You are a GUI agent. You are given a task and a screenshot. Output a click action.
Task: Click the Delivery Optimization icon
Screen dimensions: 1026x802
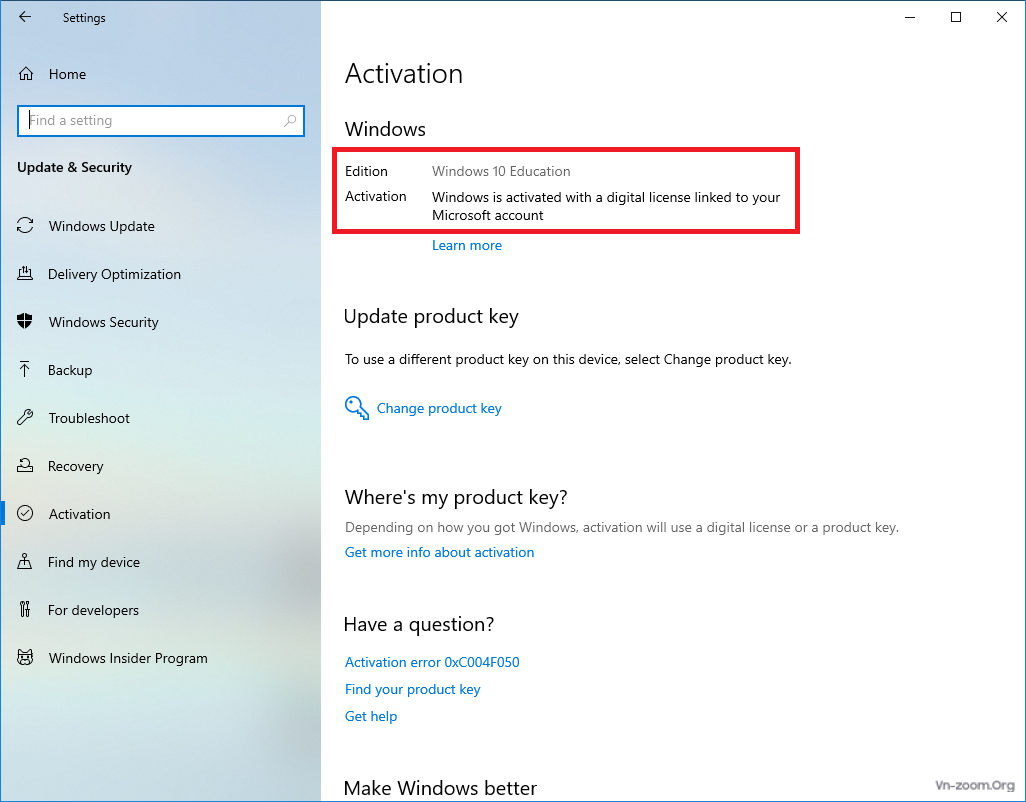[25, 273]
